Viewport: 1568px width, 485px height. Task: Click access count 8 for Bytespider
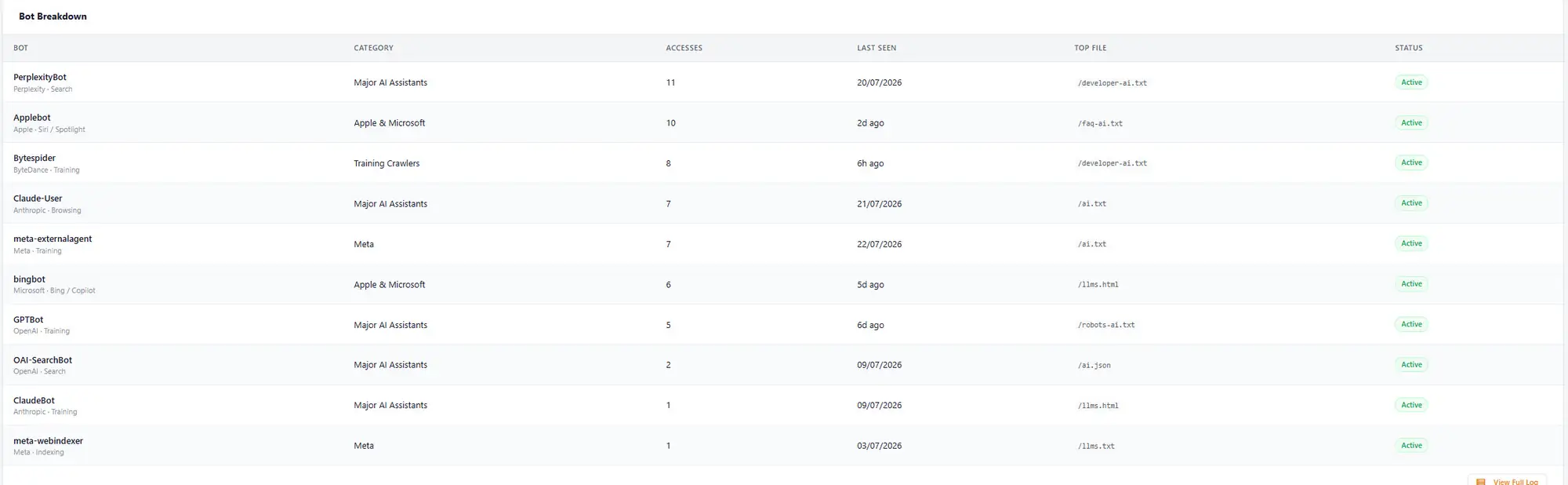[x=668, y=163]
